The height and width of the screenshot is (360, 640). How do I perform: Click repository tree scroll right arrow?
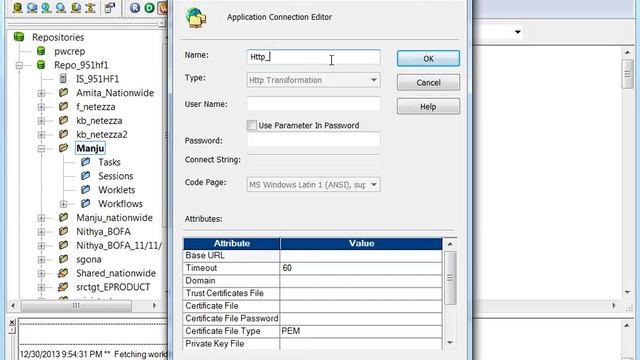154,305
